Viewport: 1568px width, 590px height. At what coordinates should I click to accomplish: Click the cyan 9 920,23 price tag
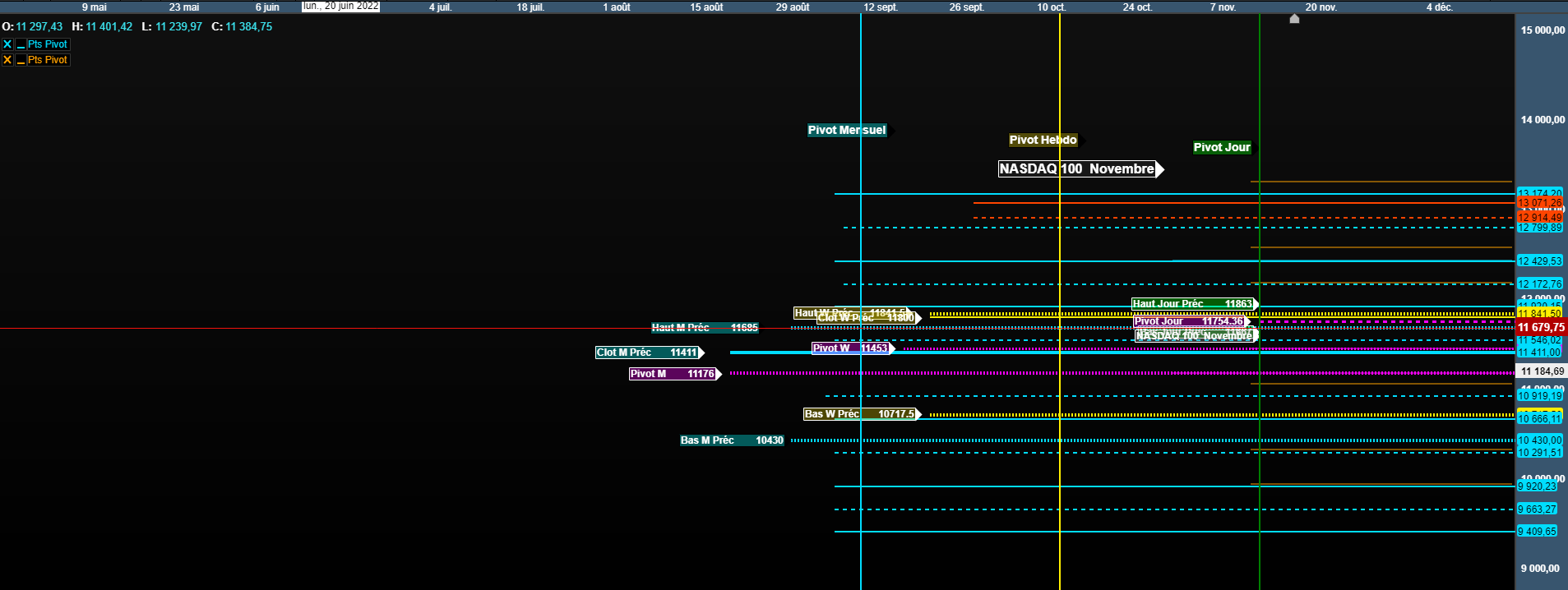click(1537, 486)
